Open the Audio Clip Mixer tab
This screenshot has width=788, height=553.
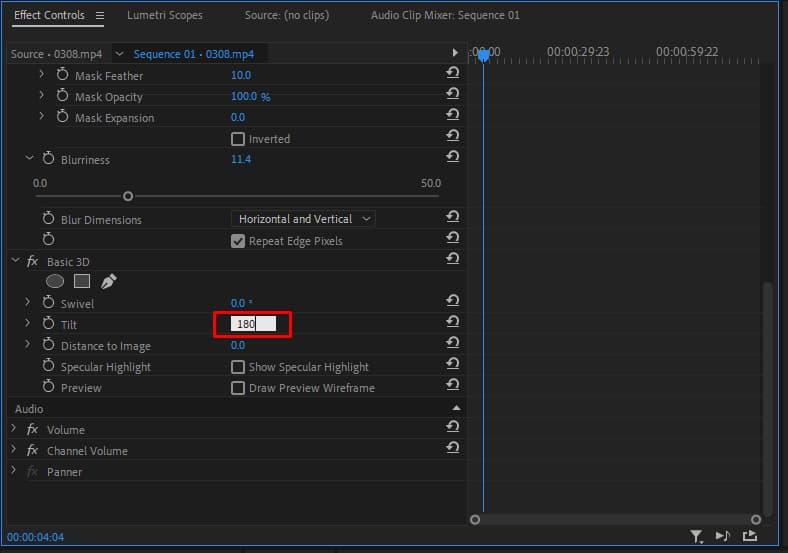tap(445, 16)
